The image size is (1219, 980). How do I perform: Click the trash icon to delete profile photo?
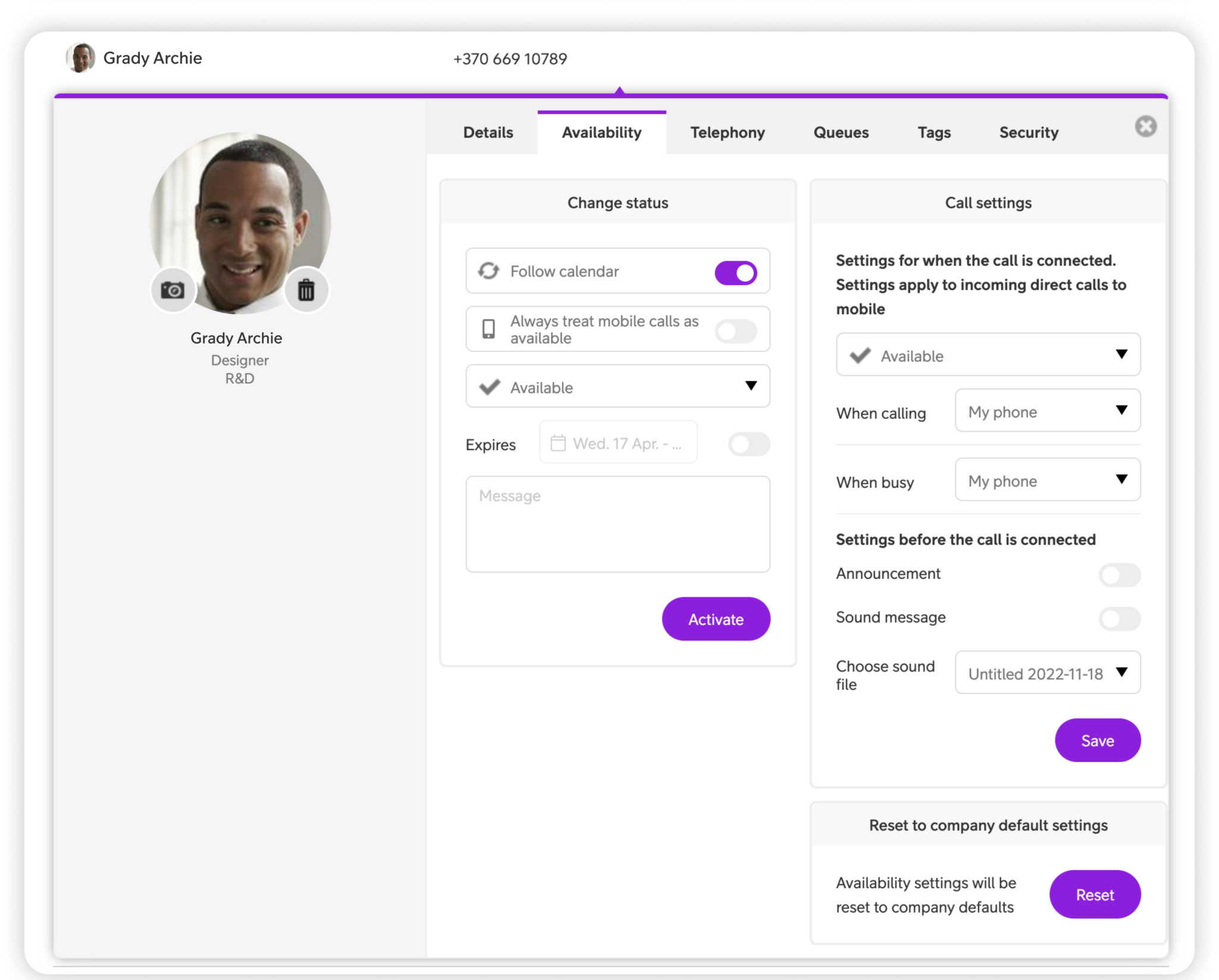pos(306,290)
